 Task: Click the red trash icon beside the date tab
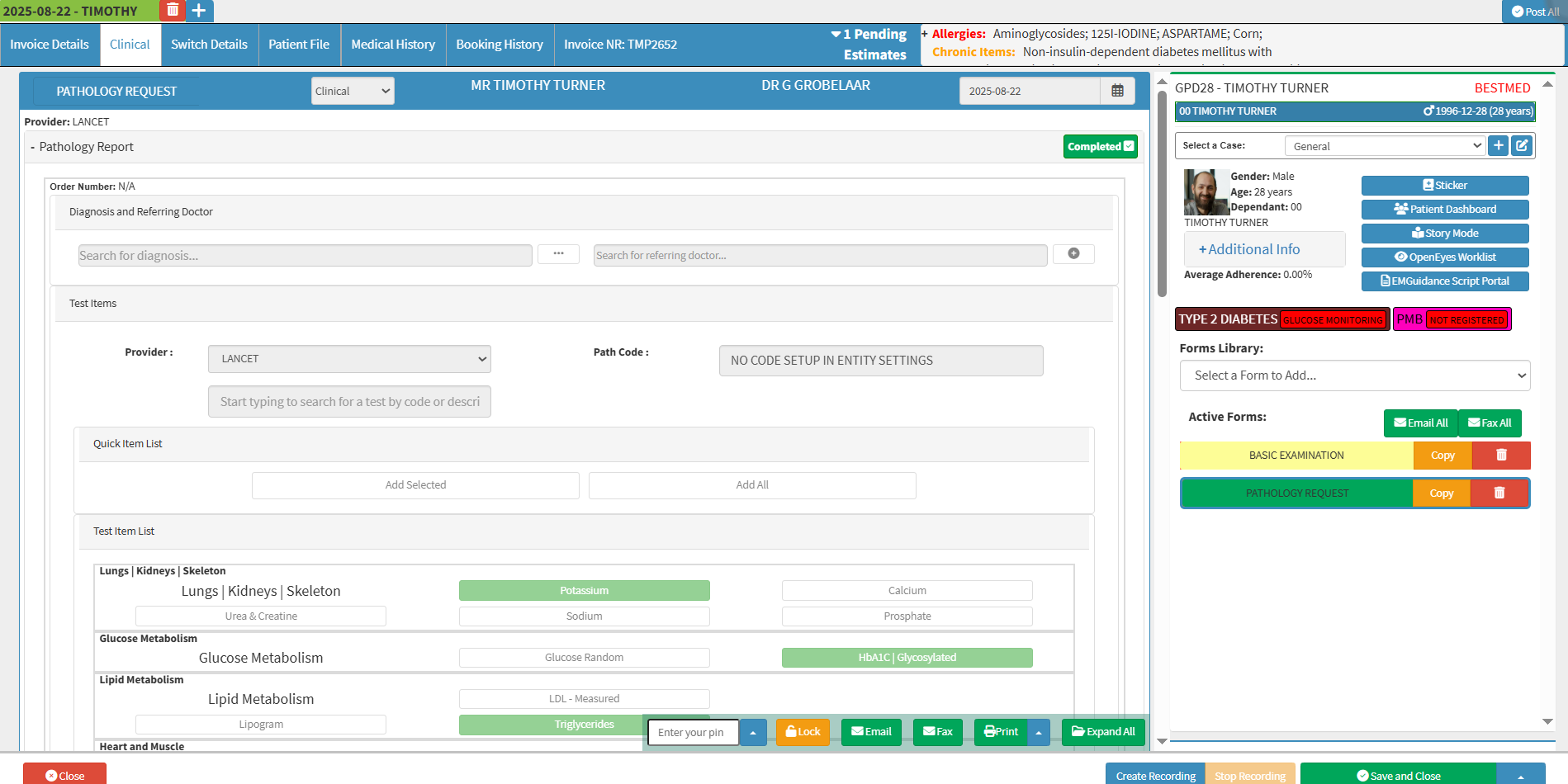point(173,11)
